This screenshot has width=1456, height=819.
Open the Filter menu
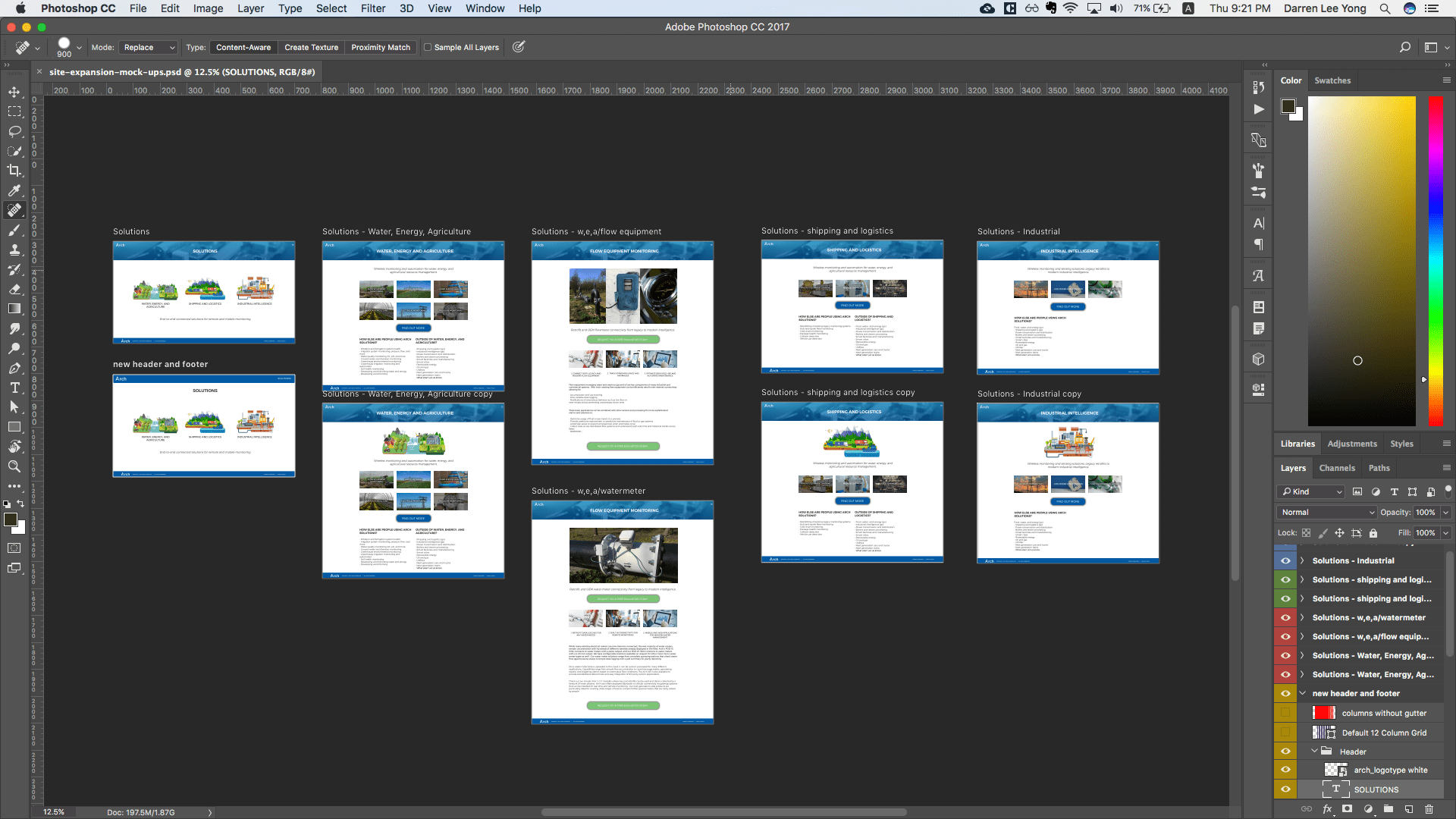click(x=372, y=8)
